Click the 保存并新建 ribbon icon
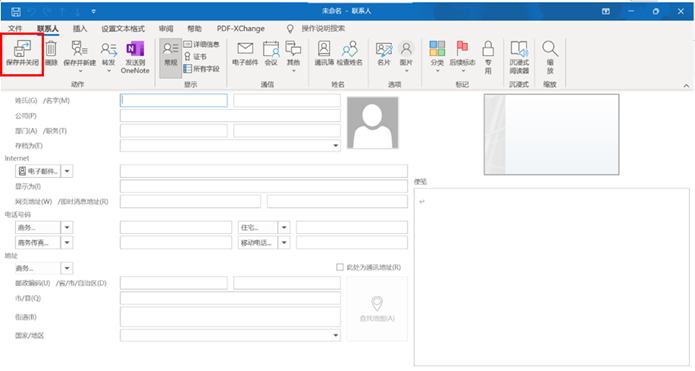The width and height of the screenshot is (695, 371). (79, 48)
